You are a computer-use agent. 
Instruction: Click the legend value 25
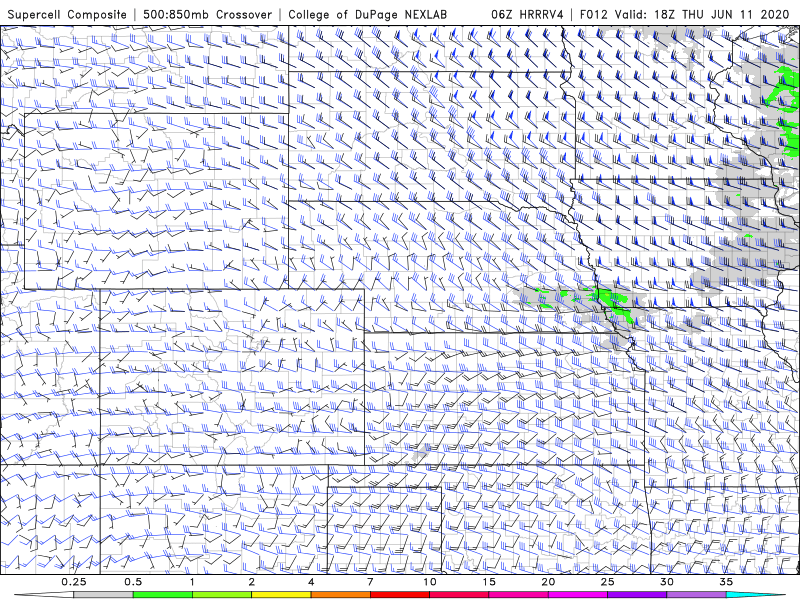607,582
